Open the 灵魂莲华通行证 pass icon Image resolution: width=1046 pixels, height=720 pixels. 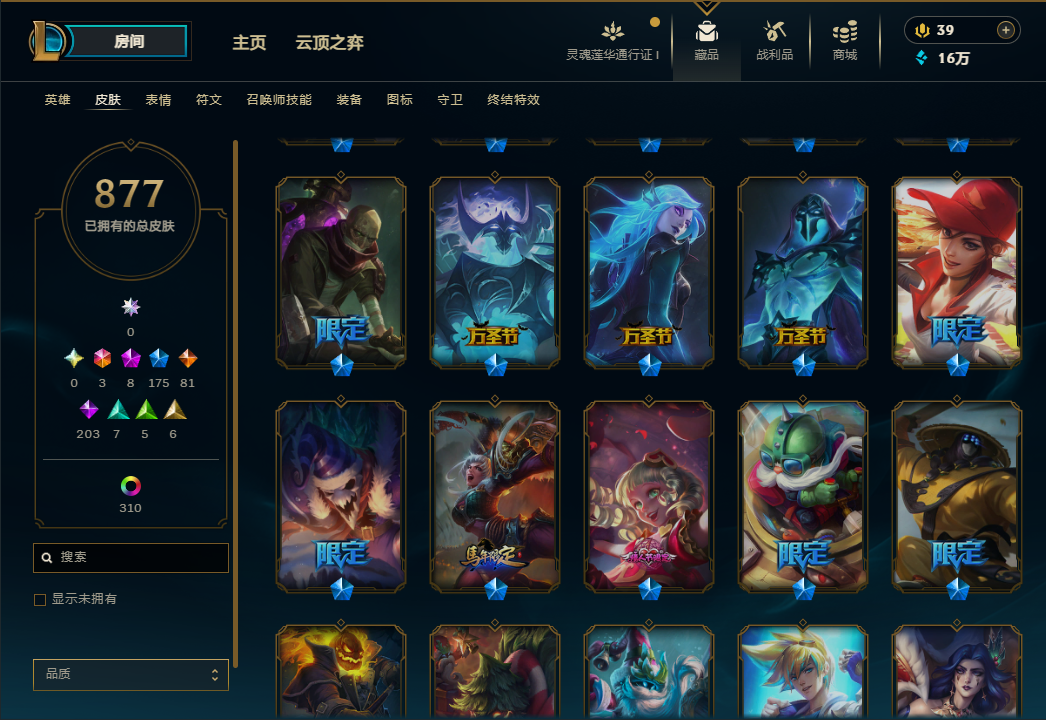click(x=612, y=31)
